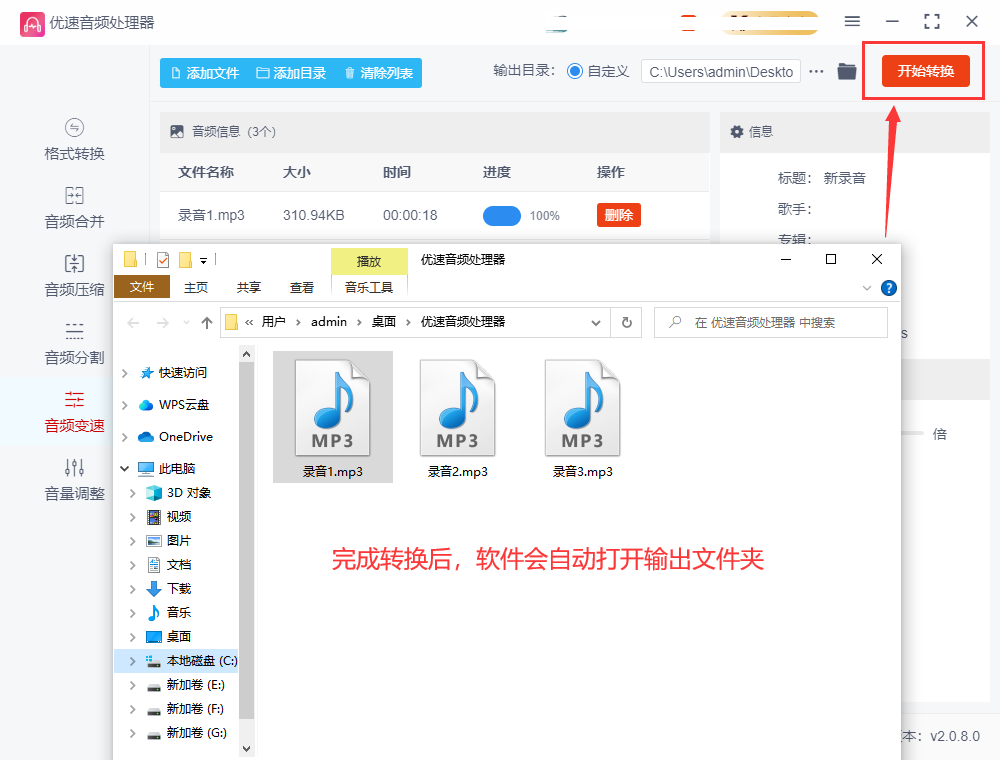This screenshot has height=760, width=1000.
Task: Click the quick access properties checkmark icon
Action: click(x=163, y=259)
